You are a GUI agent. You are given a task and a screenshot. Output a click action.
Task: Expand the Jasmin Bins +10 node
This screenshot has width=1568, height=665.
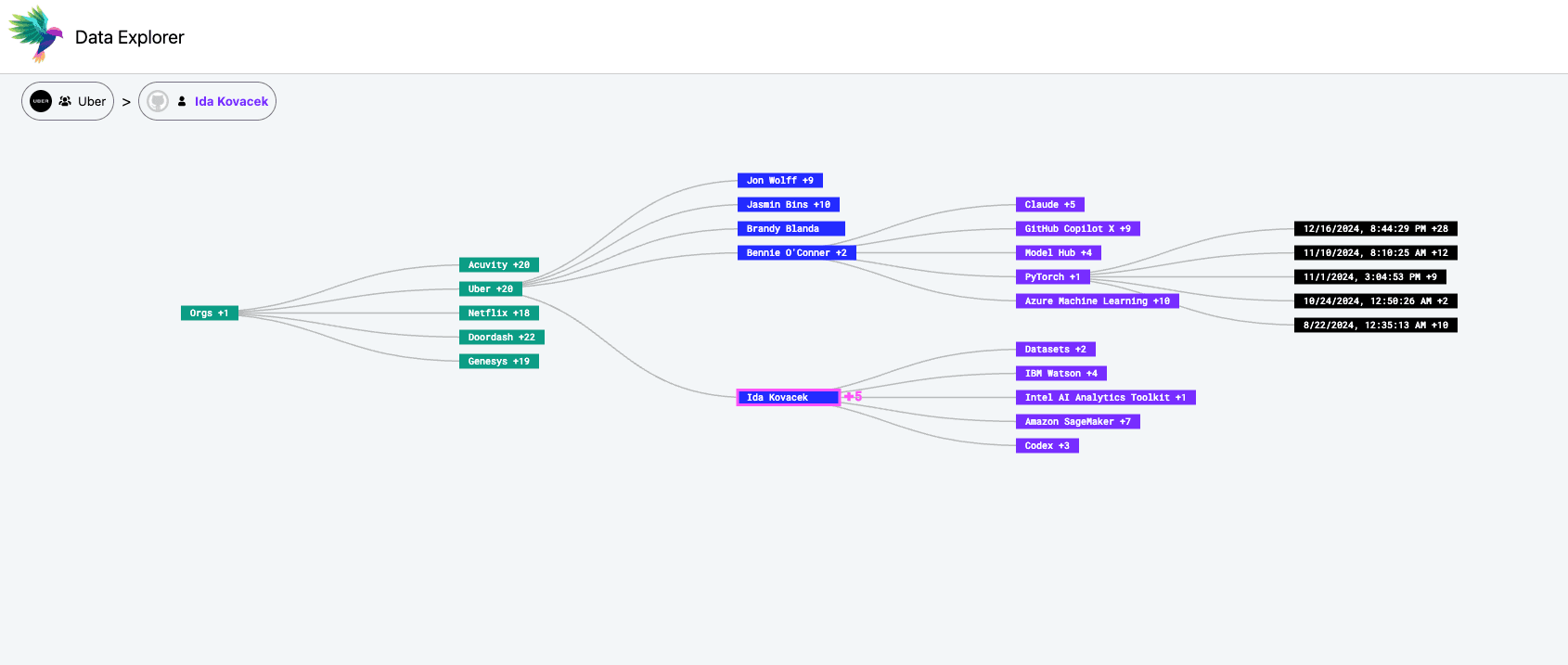tap(789, 205)
